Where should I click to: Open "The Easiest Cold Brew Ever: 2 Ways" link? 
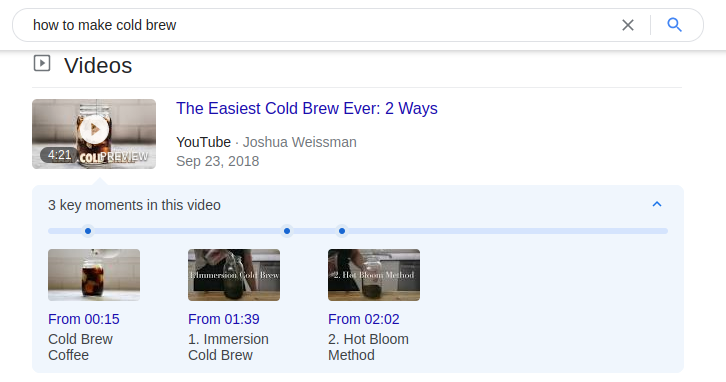tap(307, 108)
